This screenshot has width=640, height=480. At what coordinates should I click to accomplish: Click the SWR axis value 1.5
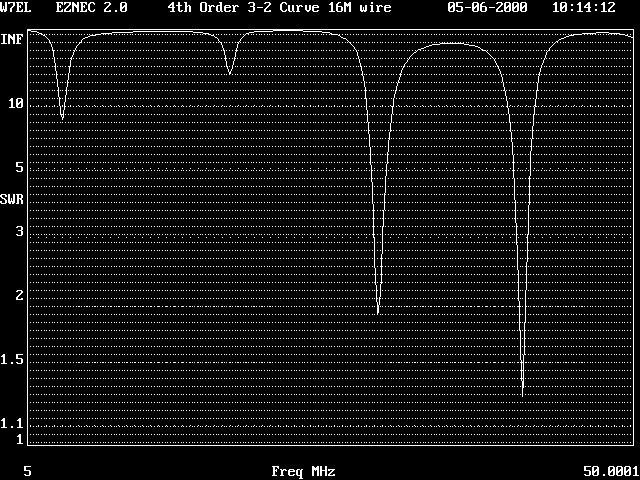[12, 360]
